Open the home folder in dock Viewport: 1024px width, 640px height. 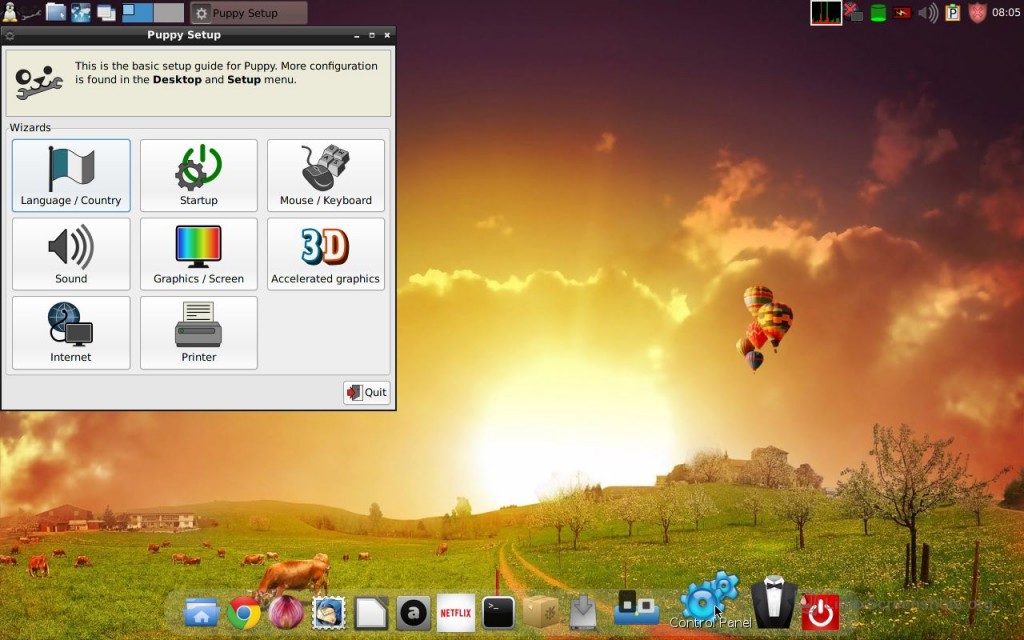coord(201,612)
